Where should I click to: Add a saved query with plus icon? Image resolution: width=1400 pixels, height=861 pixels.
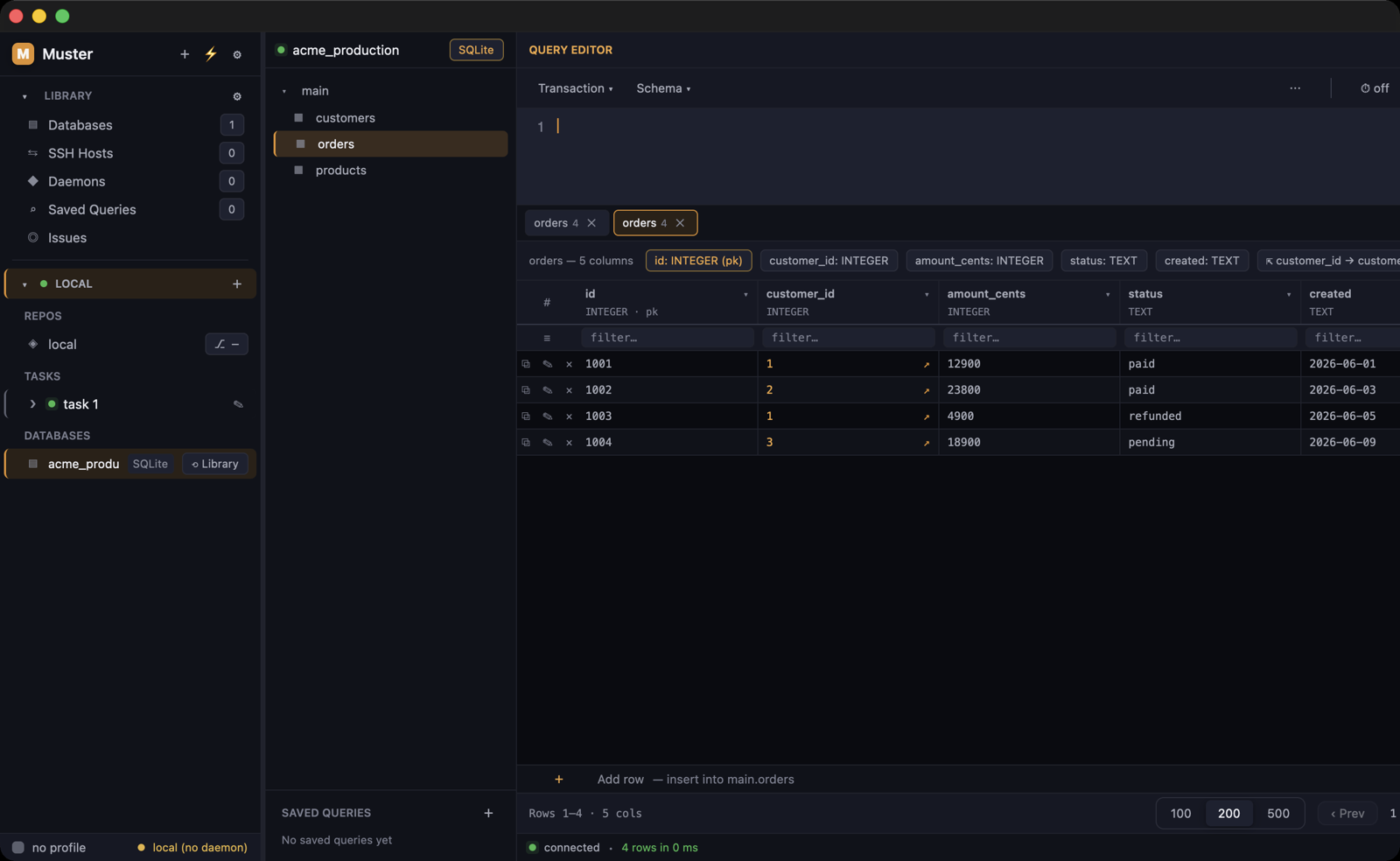click(488, 813)
